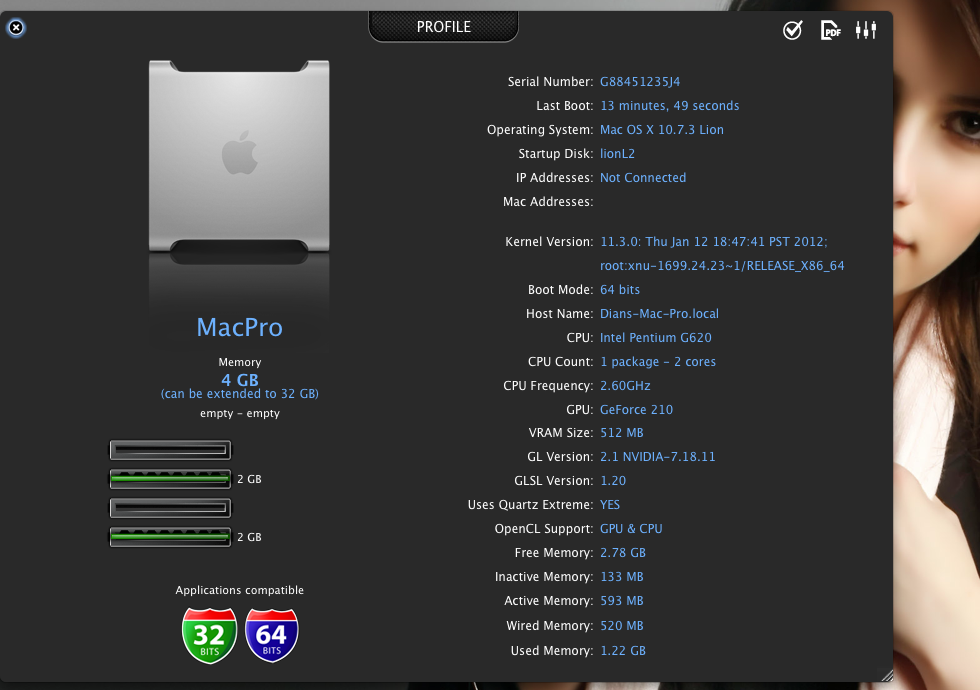This screenshot has width=980, height=690.
Task: Click the "Operating System:" label
Action: point(540,129)
